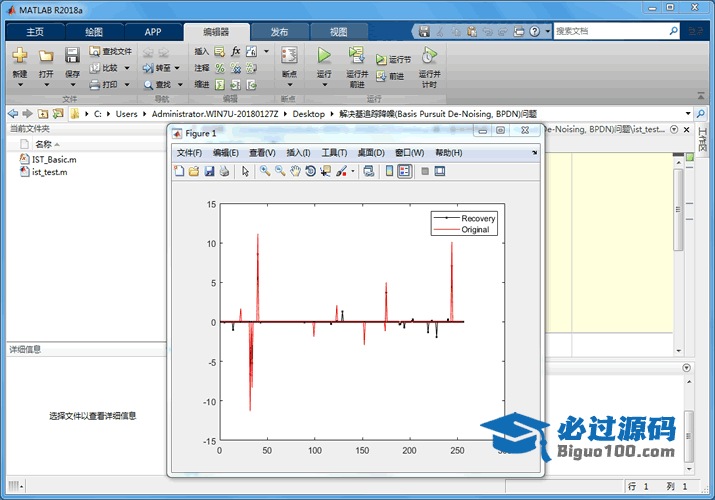Click the search documentation input field

[611, 31]
